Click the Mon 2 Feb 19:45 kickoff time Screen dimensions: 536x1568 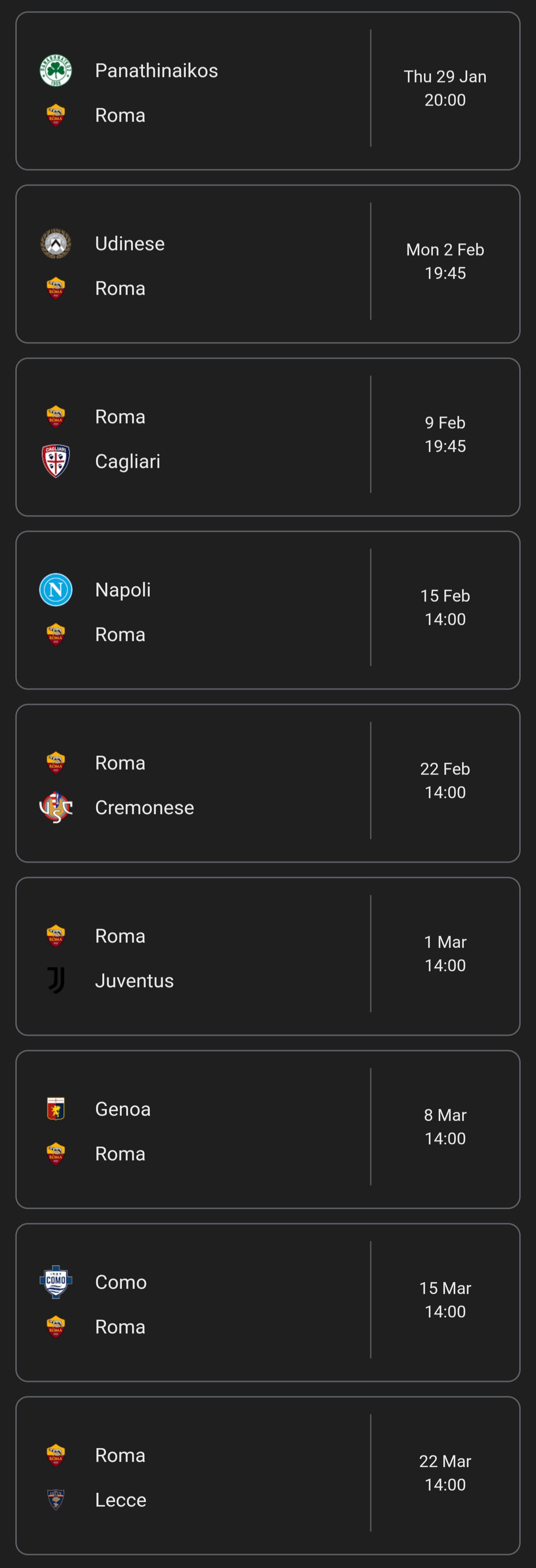coord(445,261)
